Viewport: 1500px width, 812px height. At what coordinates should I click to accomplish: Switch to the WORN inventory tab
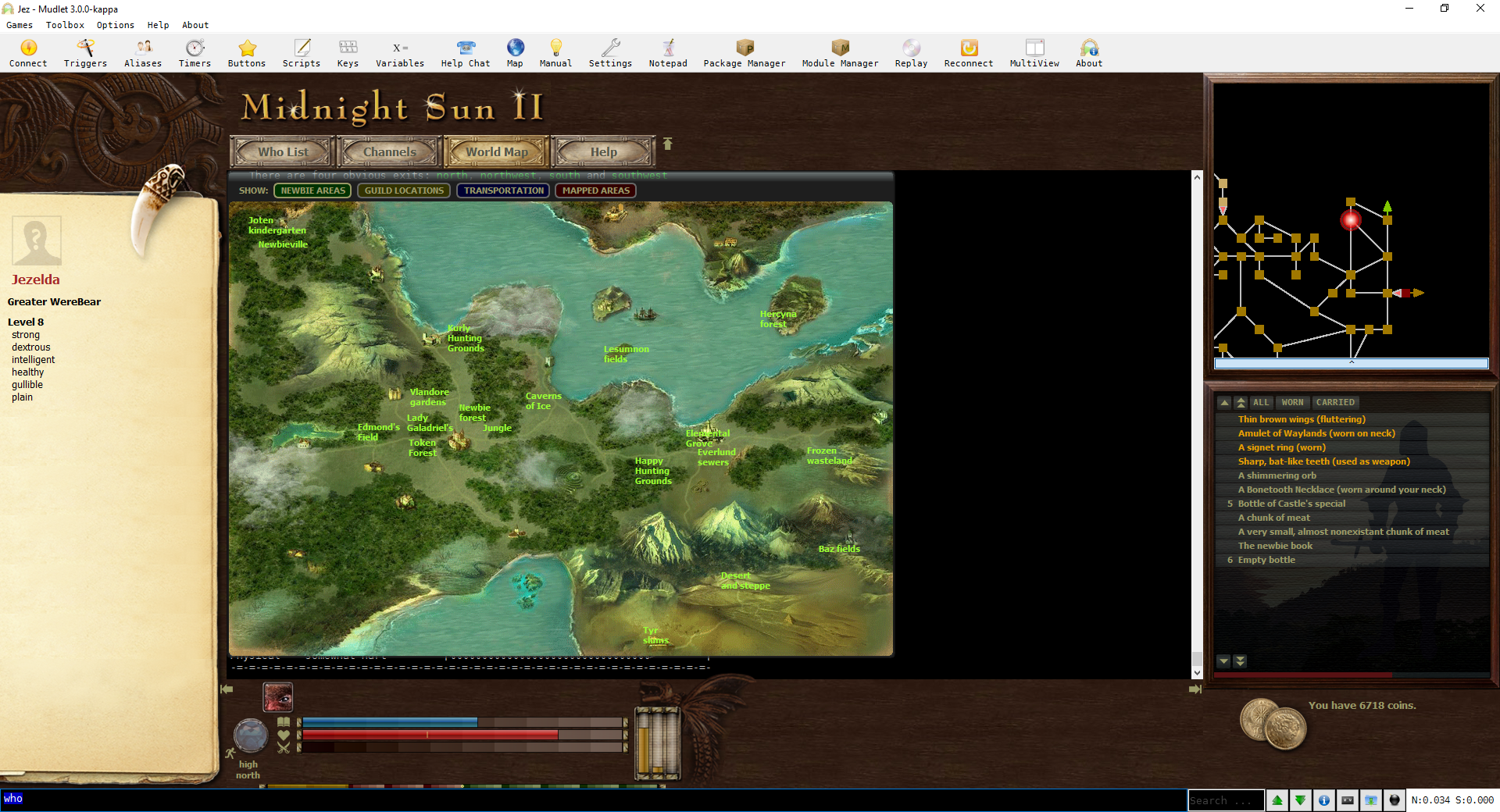click(1292, 402)
